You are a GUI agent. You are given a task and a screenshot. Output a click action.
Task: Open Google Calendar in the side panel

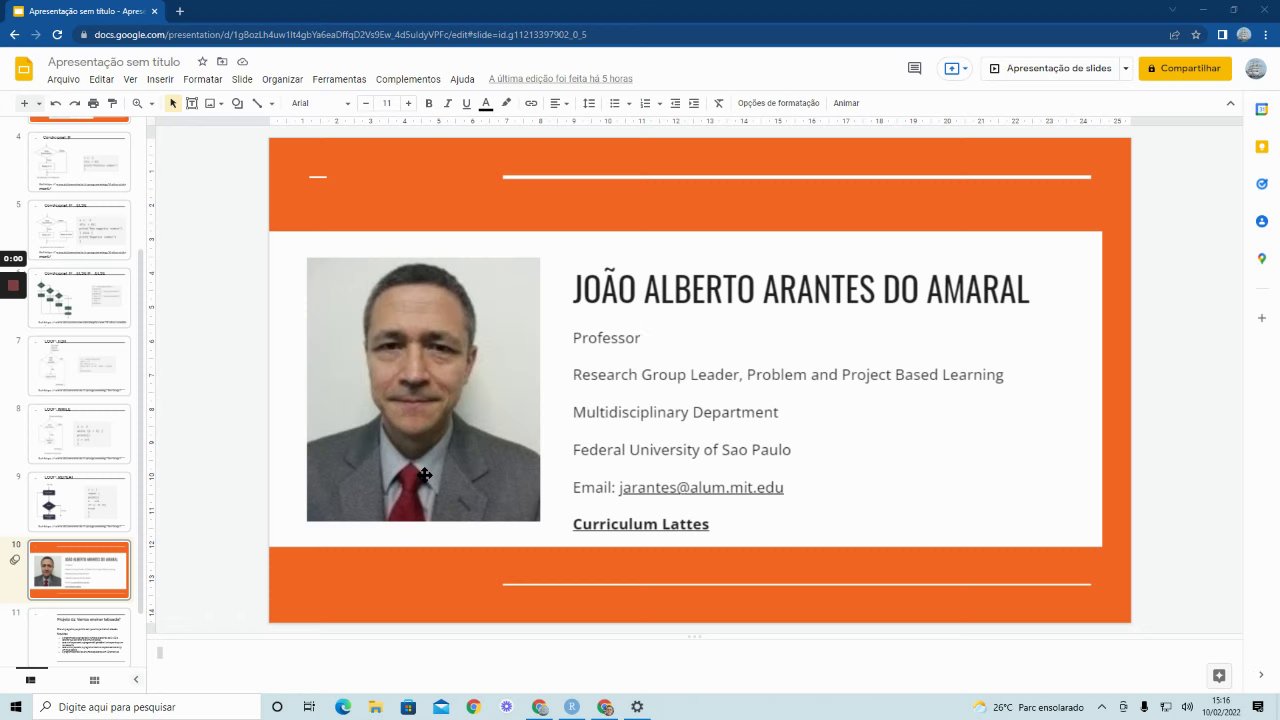coord(1262,109)
